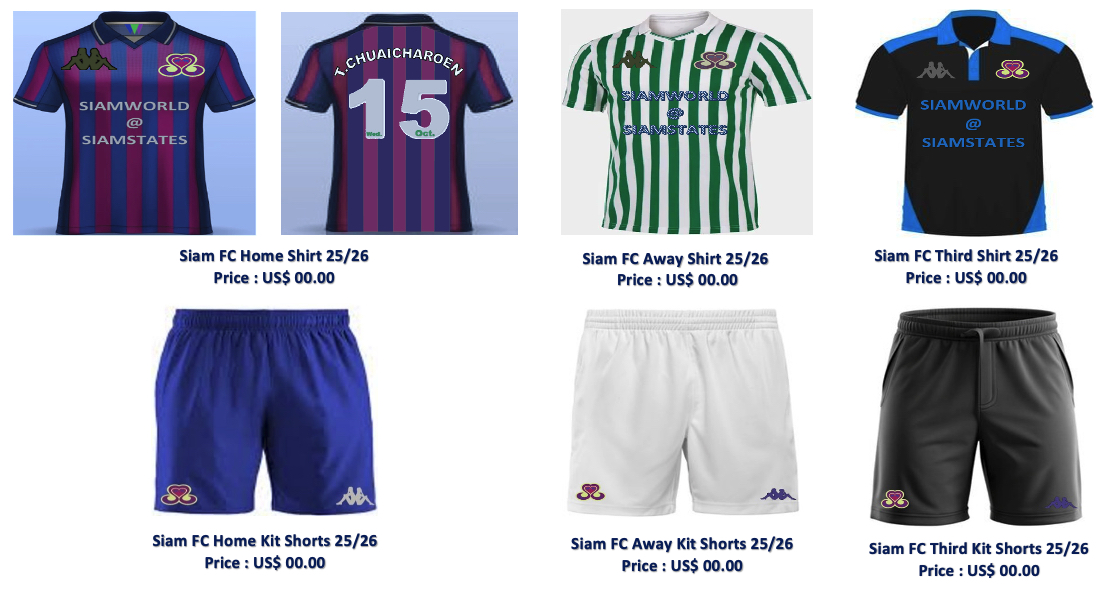Click the heart crest on the away shirt
This screenshot has height=593, width=1119.
714,61
